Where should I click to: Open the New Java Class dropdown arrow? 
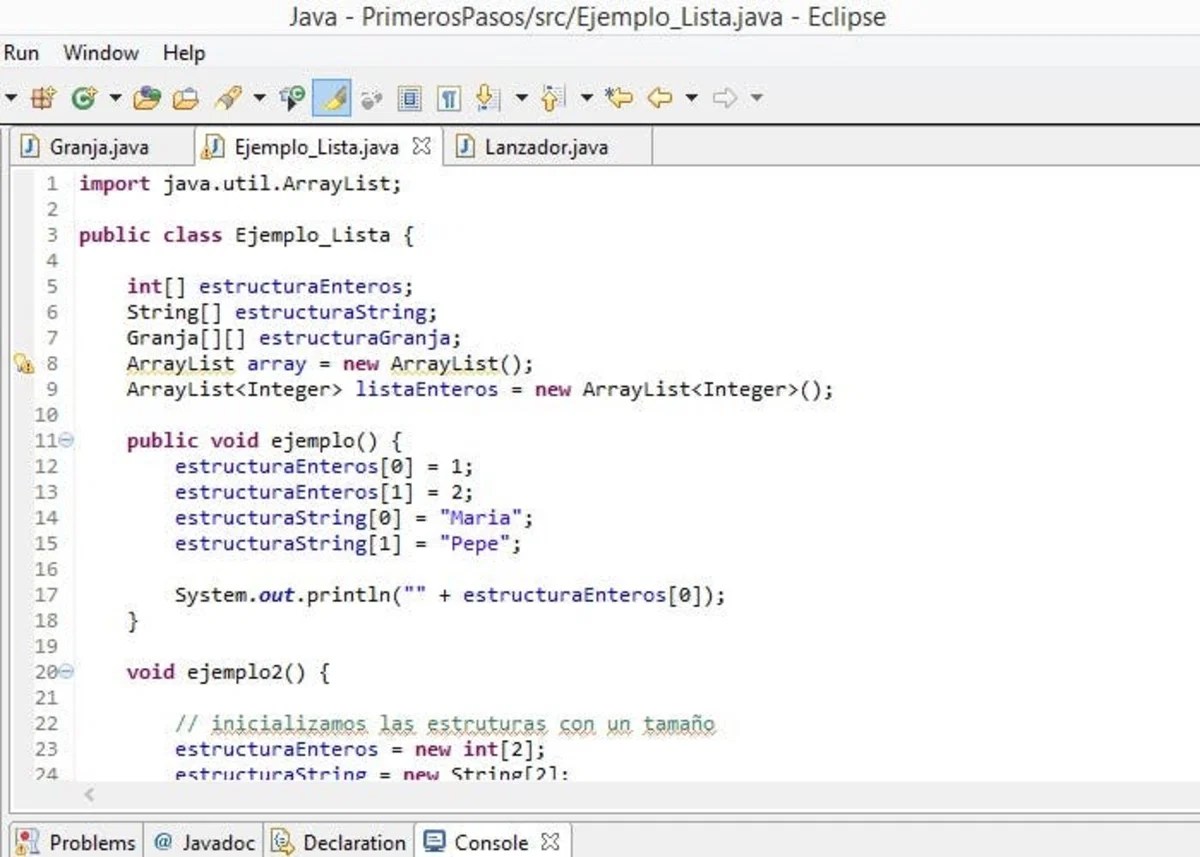(114, 98)
